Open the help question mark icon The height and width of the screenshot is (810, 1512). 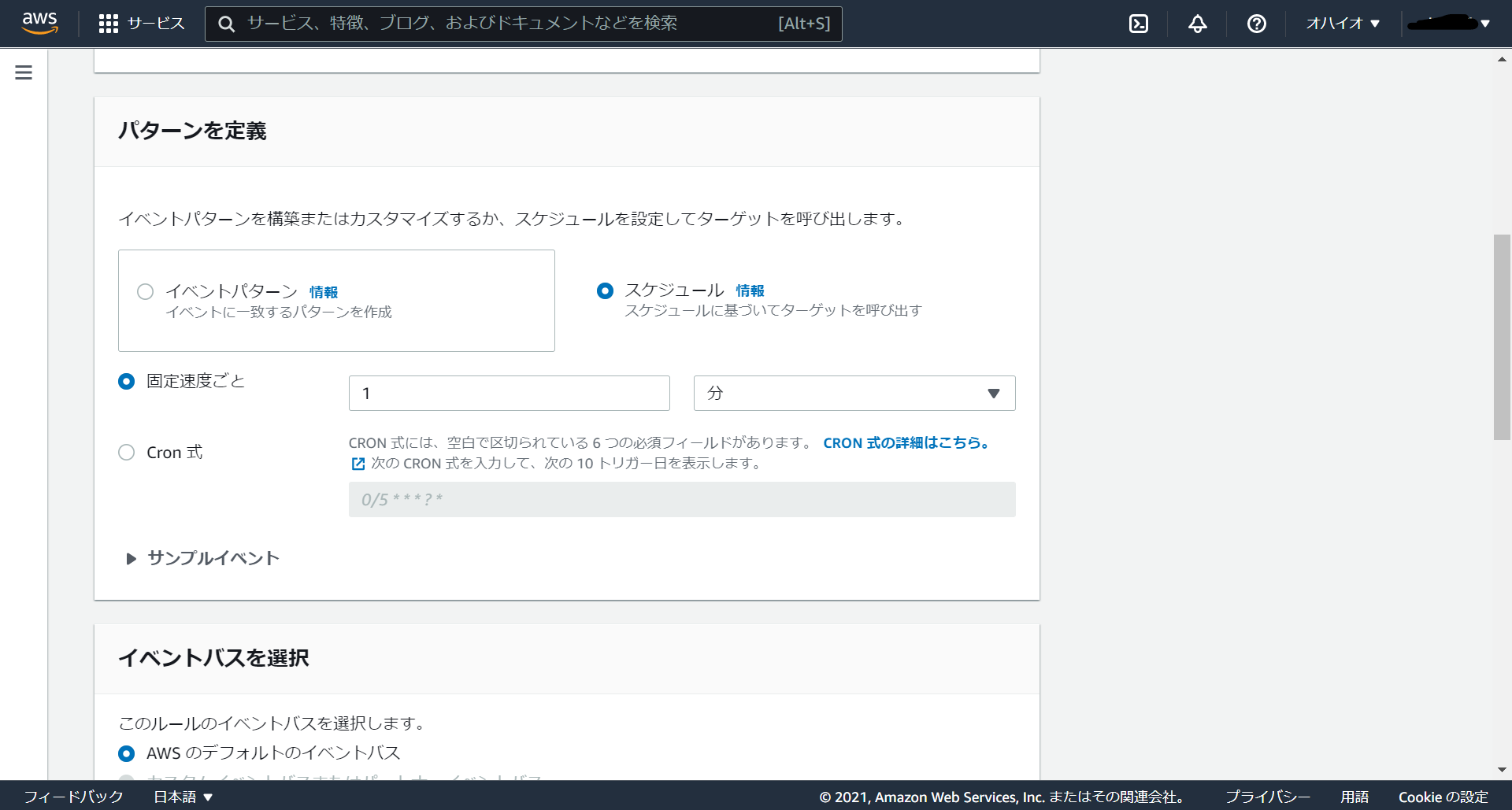pos(1255,24)
